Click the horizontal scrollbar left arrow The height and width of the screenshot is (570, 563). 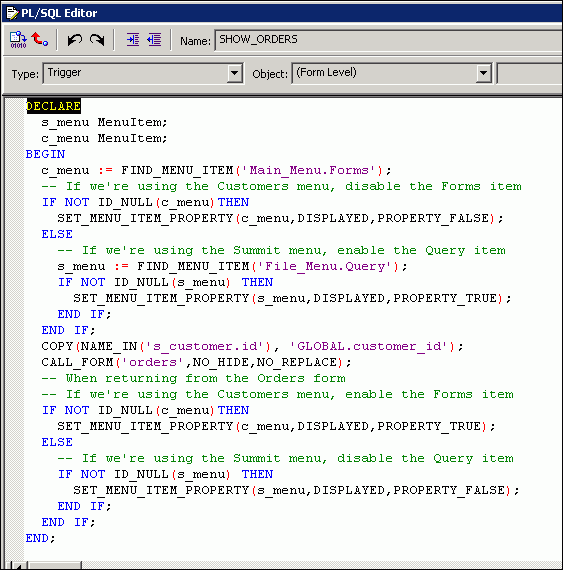[x=19, y=566]
